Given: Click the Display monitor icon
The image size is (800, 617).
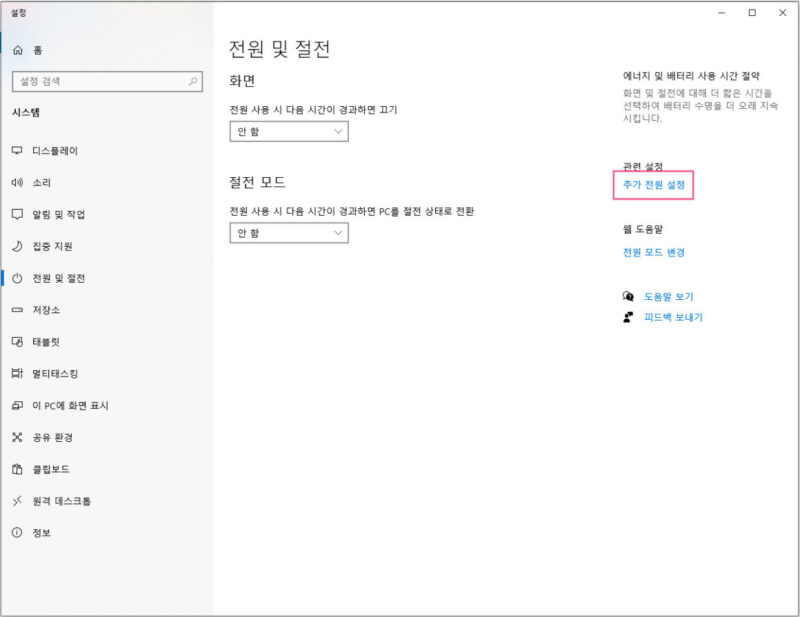Looking at the screenshot, I should point(17,151).
